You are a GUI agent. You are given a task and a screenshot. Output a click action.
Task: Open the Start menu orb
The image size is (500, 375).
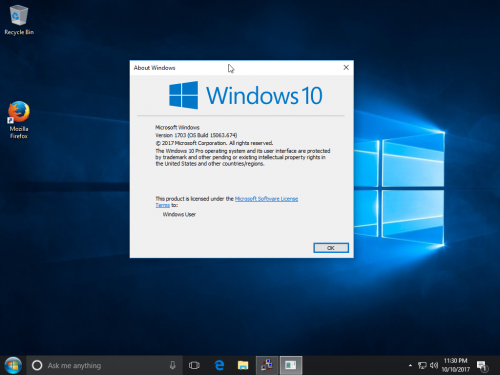tap(13, 365)
